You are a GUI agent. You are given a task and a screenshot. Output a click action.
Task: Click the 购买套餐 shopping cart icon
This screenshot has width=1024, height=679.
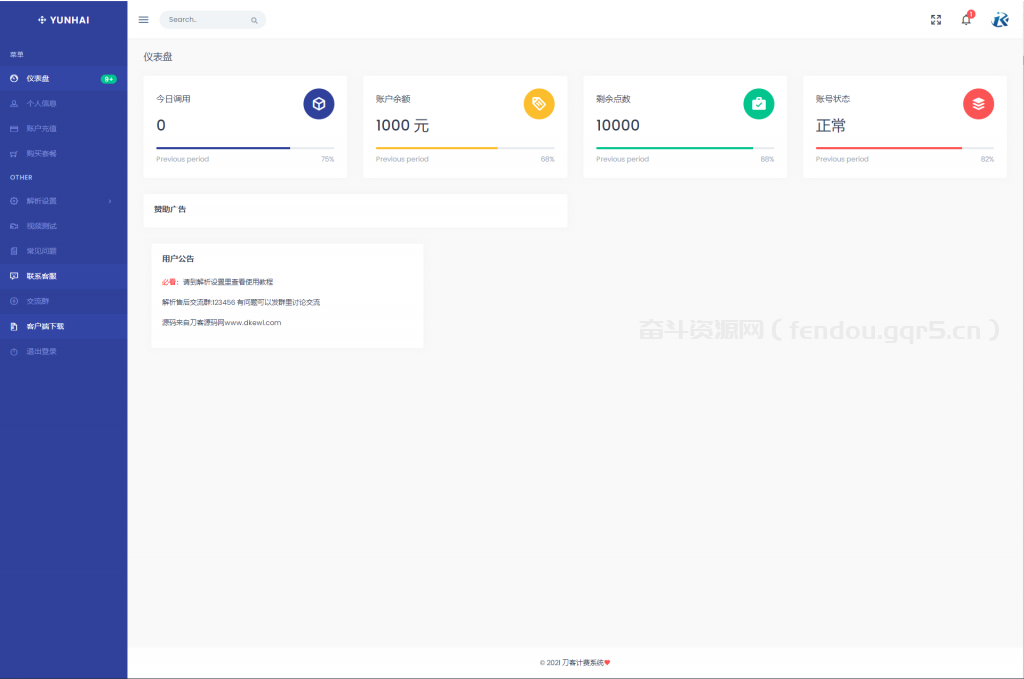pyautogui.click(x=13, y=153)
